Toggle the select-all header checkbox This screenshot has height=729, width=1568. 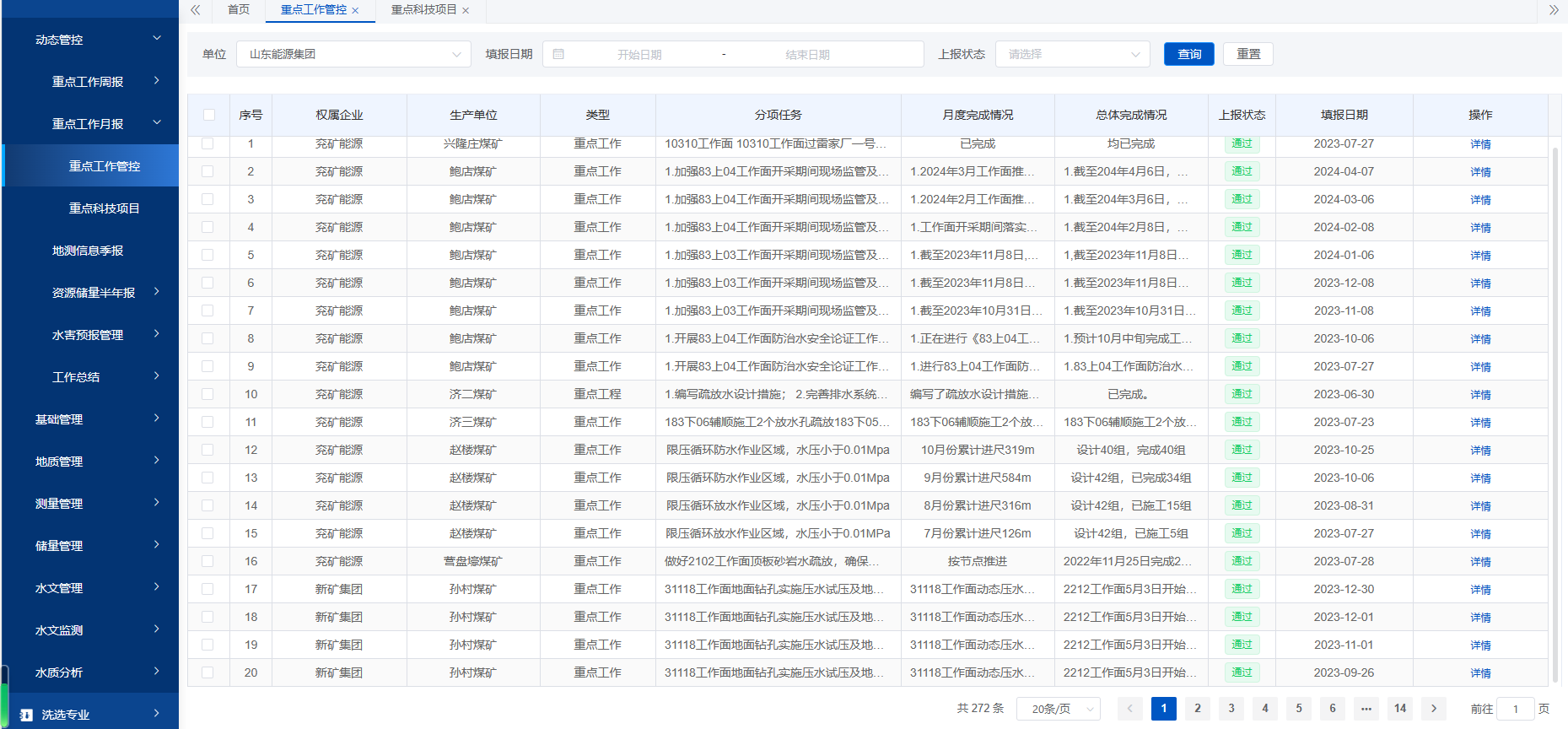(209, 115)
